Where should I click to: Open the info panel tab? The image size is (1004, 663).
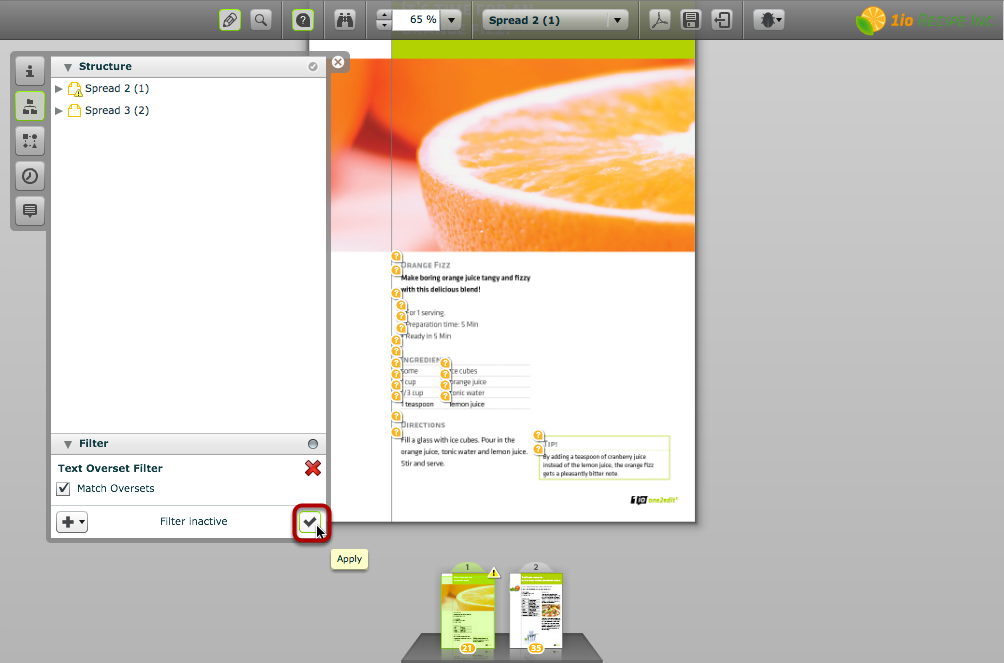coord(30,72)
